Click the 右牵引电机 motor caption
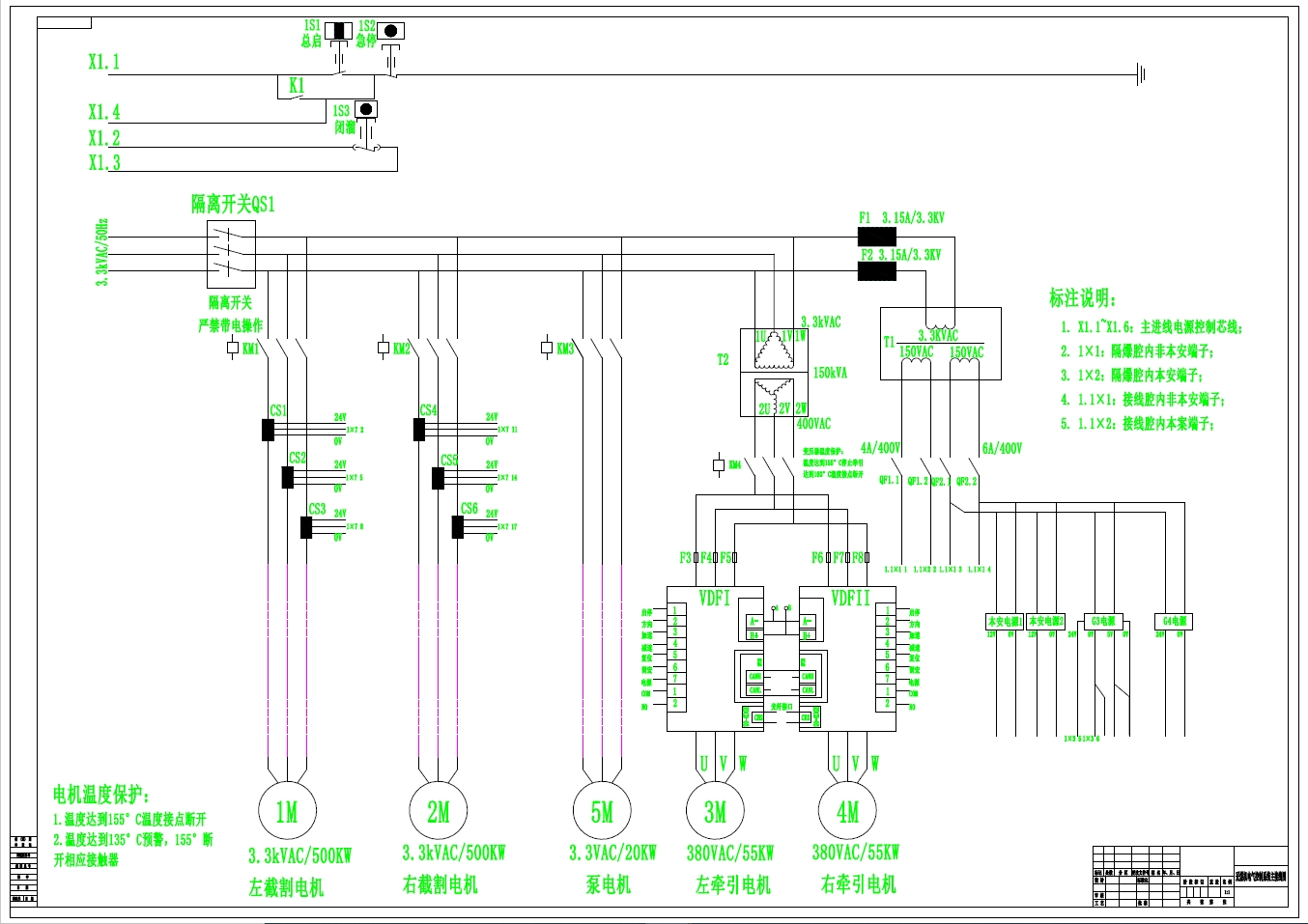Image resolution: width=1308 pixels, height=924 pixels. click(x=858, y=884)
